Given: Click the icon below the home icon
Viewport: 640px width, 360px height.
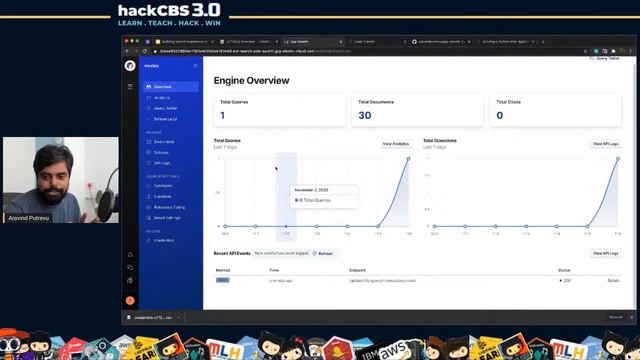Looking at the screenshot, I should 130,267.
